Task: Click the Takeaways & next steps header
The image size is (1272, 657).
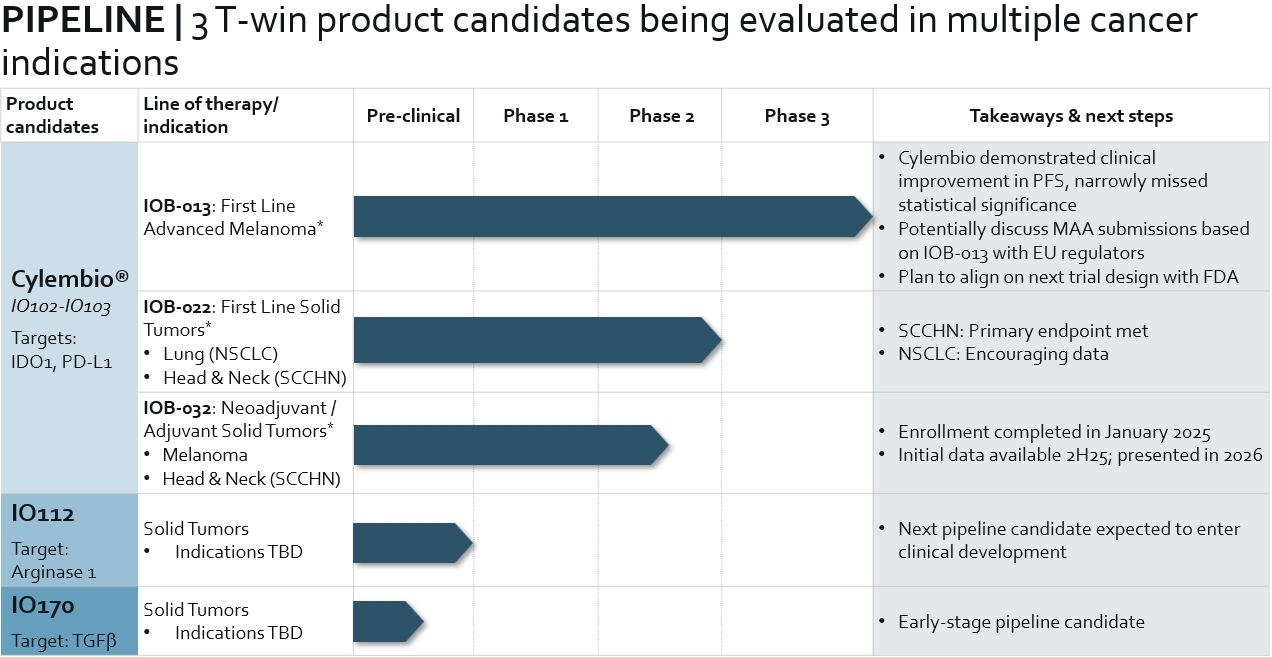Action: (1071, 116)
